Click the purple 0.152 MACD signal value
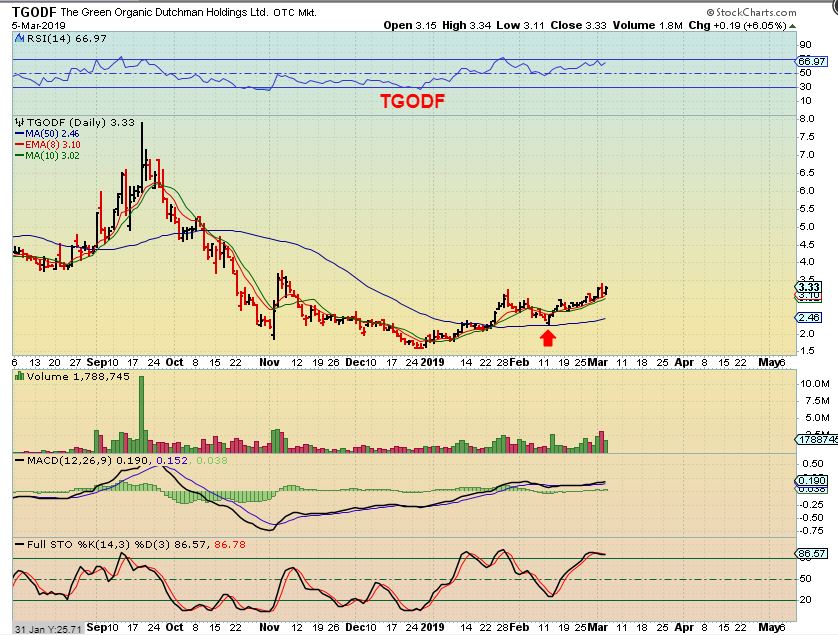Image resolution: width=838 pixels, height=635 pixels. 172,460
